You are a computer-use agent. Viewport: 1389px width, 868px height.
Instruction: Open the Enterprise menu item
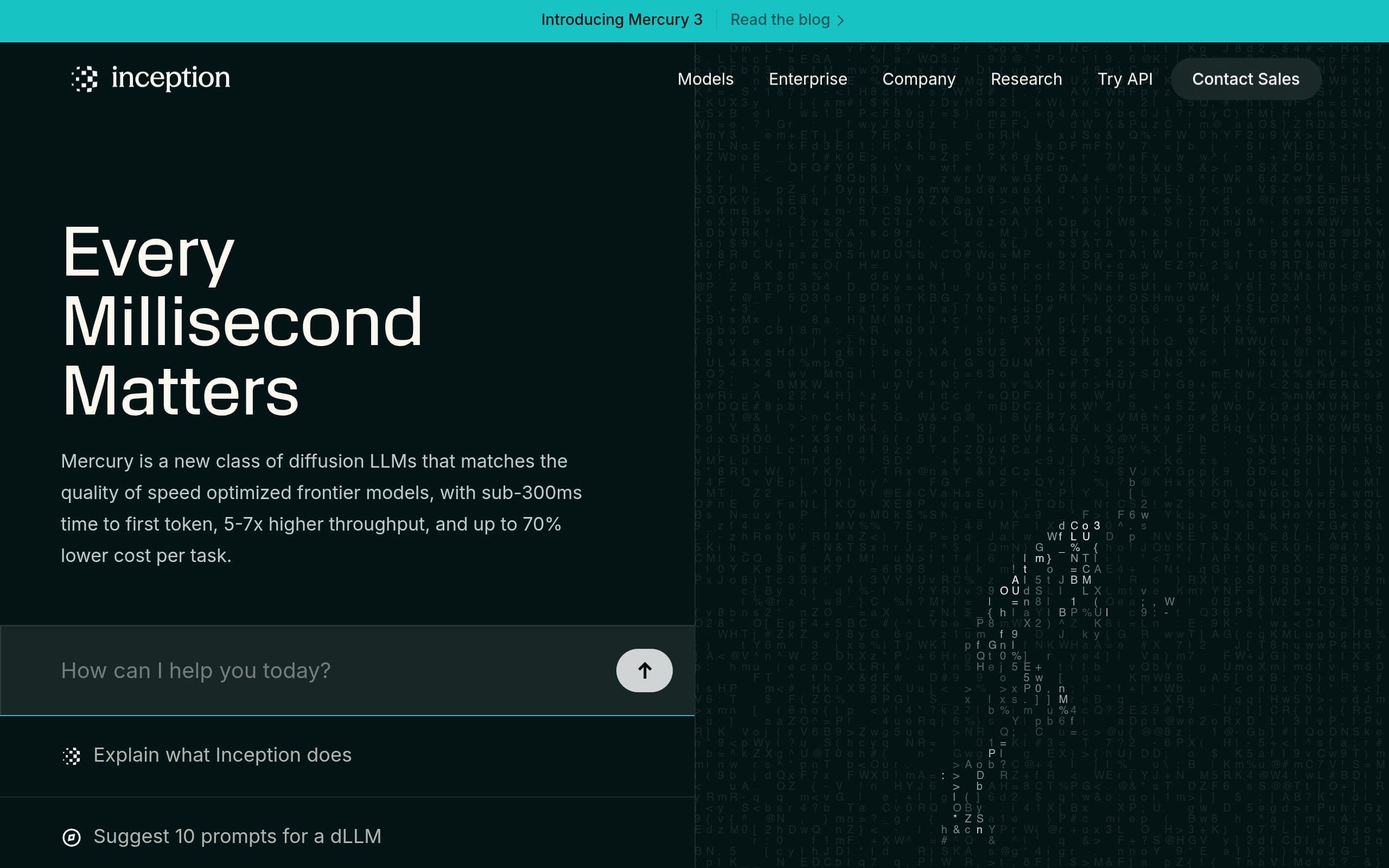click(807, 79)
